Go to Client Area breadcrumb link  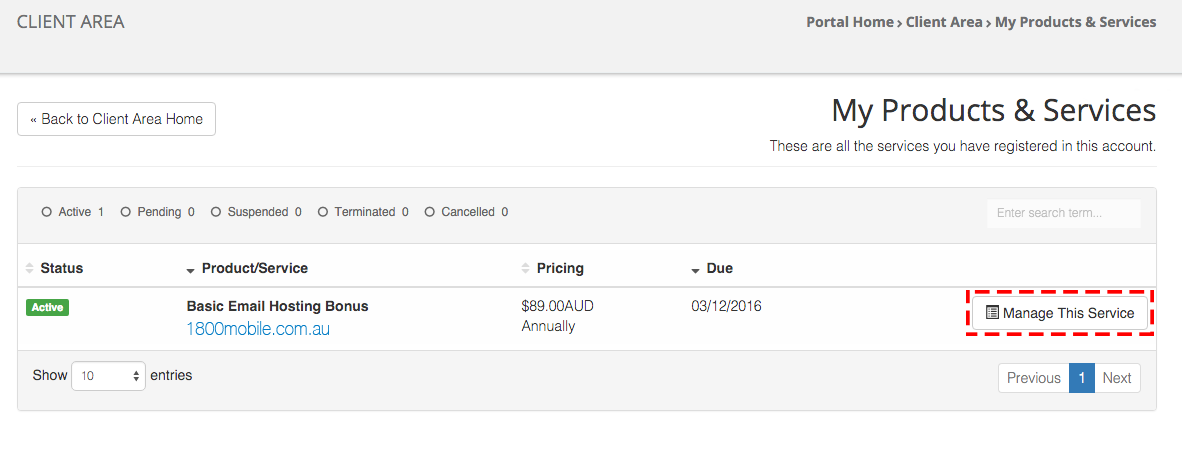coord(944,22)
